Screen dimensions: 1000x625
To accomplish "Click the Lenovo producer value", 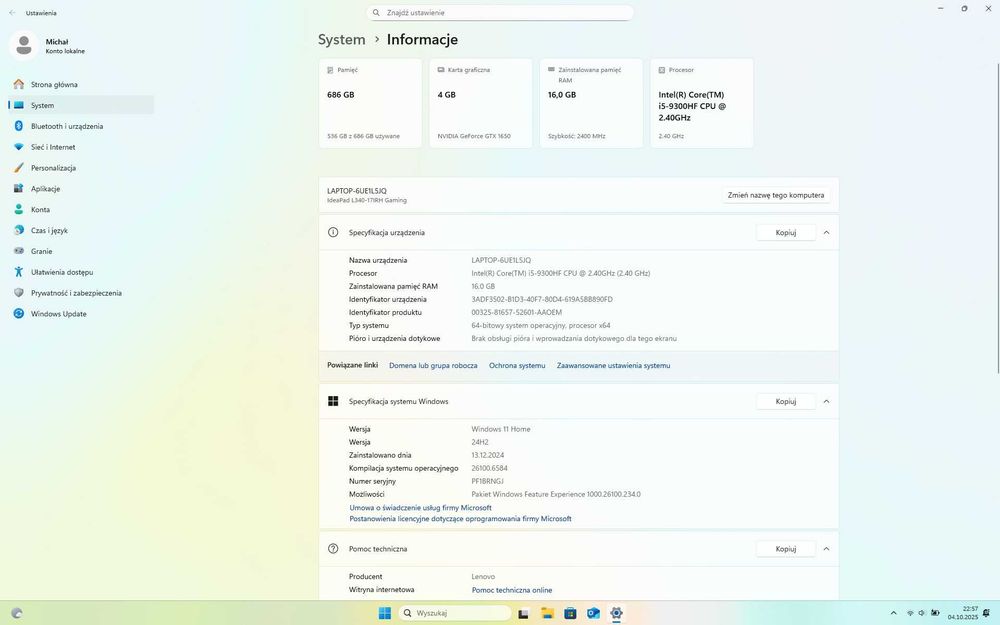I will tap(483, 577).
